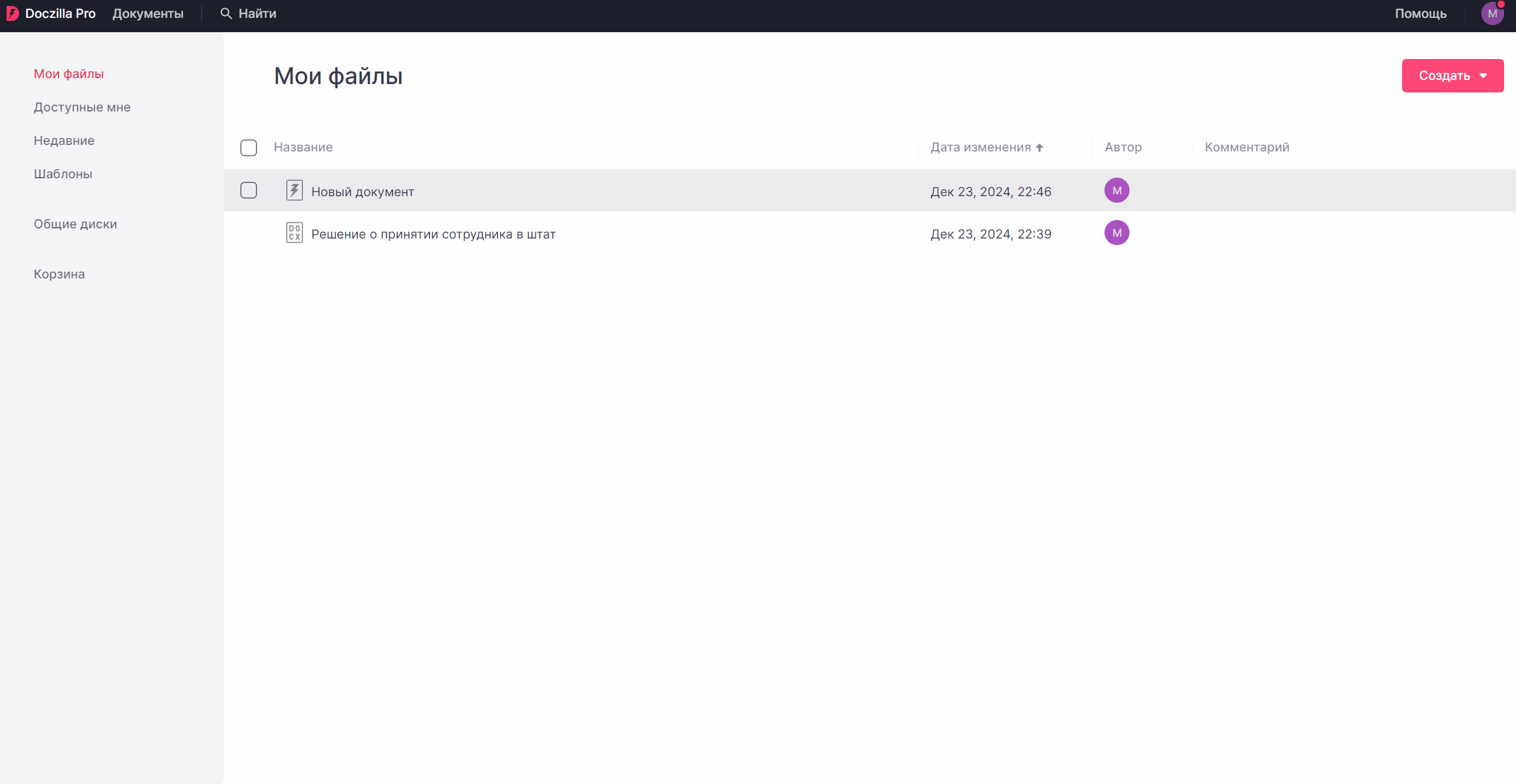Switch to Шаблоны in sidebar

pos(63,174)
